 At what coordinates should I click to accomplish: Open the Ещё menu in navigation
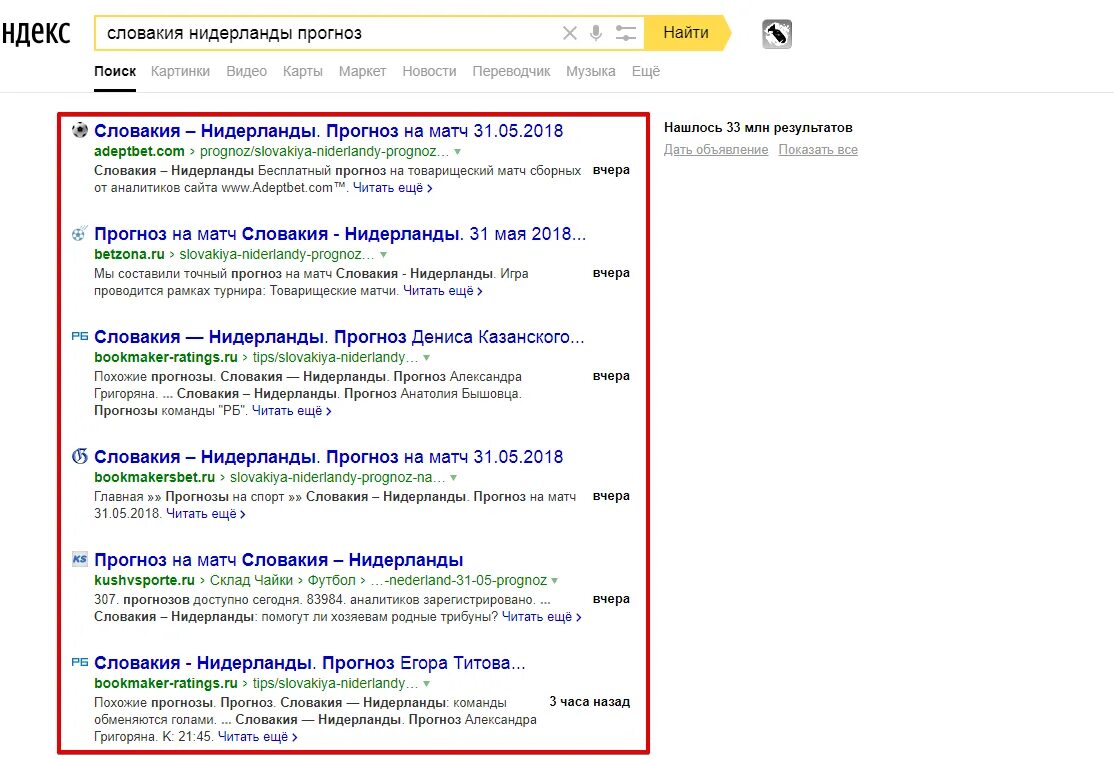[646, 71]
